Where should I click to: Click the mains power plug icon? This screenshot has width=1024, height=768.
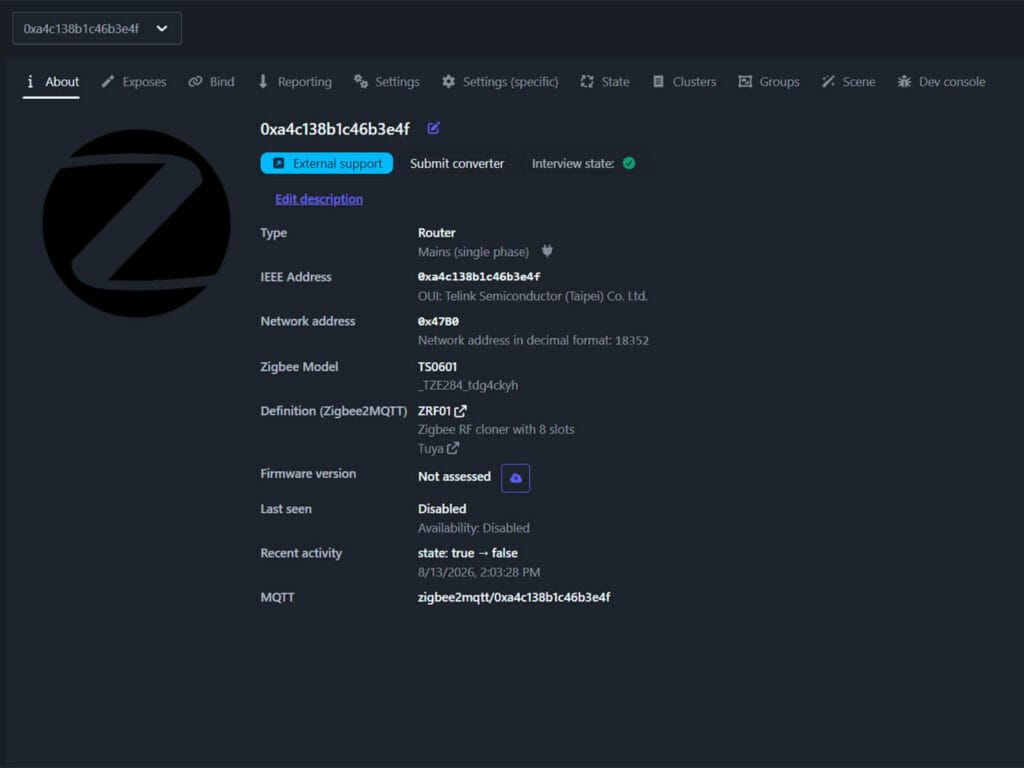(x=547, y=251)
